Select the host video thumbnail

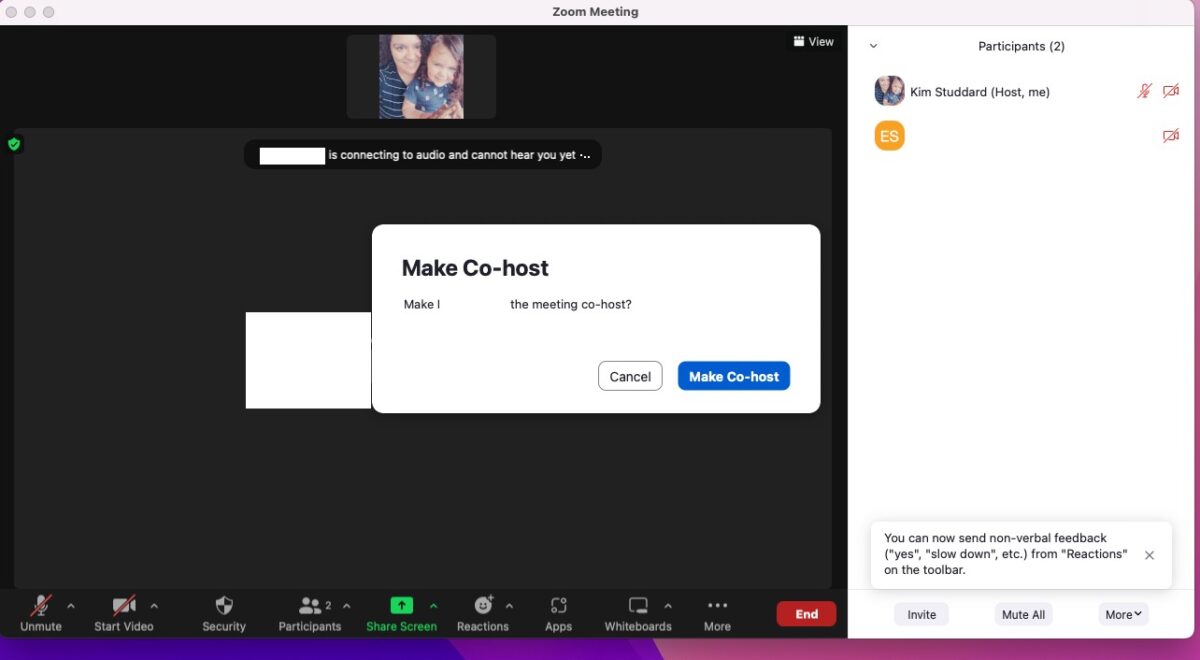(x=421, y=77)
